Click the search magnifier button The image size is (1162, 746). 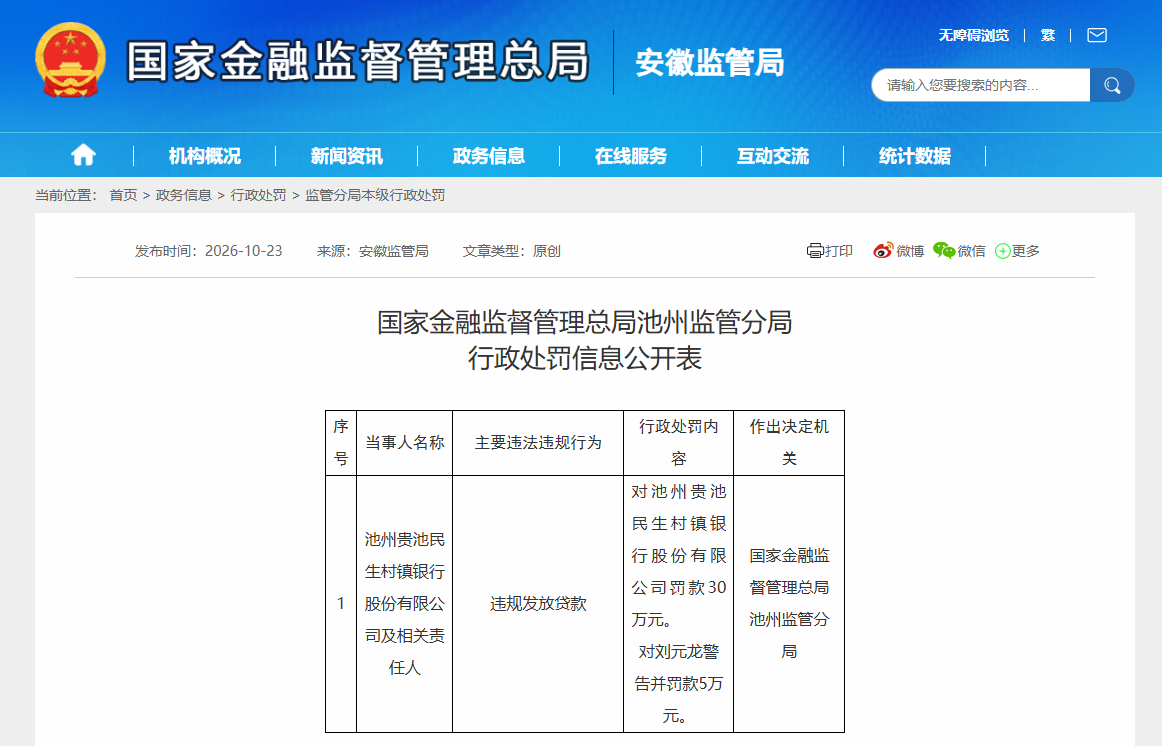[x=1112, y=85]
